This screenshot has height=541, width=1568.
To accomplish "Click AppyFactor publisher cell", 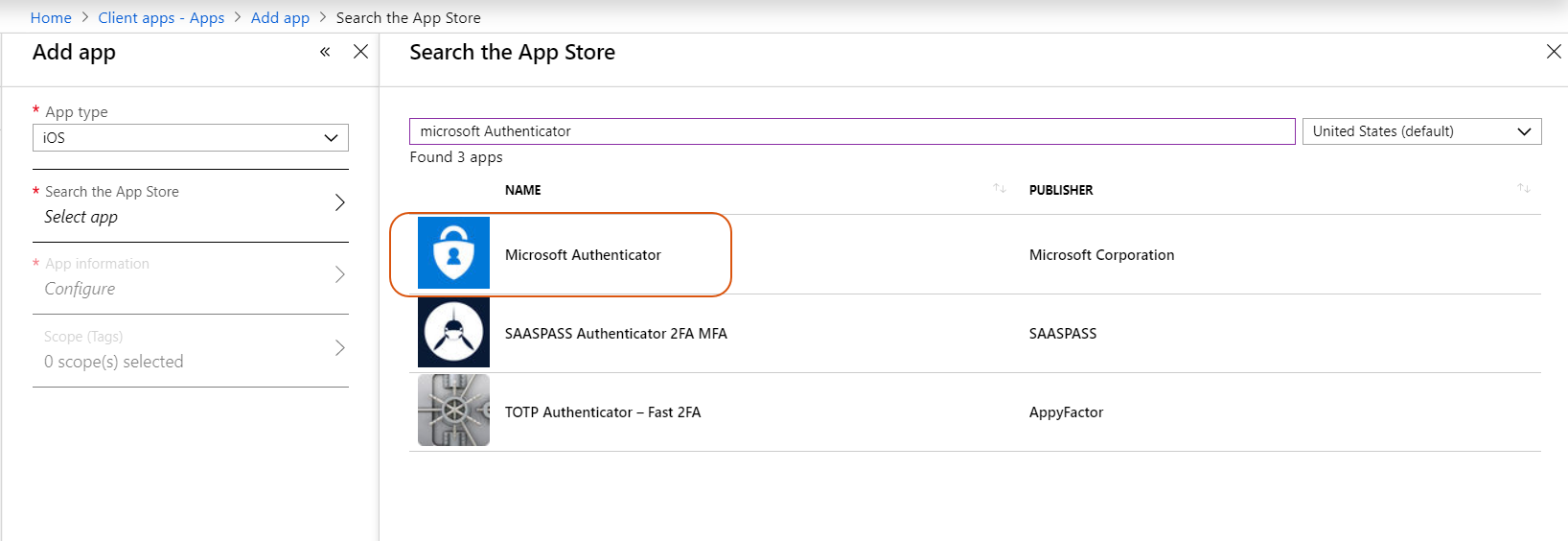I will tap(1066, 412).
